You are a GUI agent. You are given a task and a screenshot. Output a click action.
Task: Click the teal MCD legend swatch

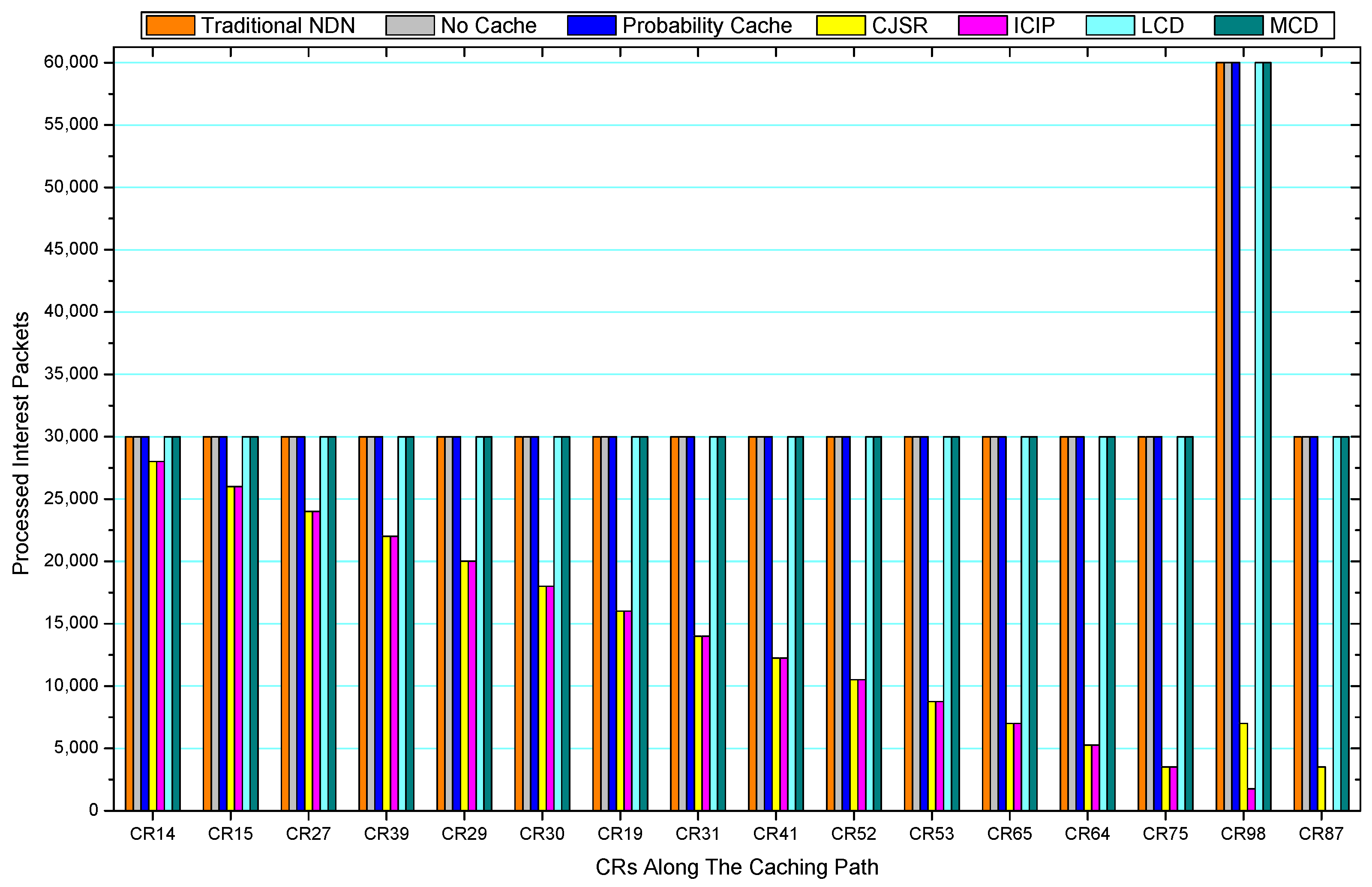pyautogui.click(x=1238, y=25)
